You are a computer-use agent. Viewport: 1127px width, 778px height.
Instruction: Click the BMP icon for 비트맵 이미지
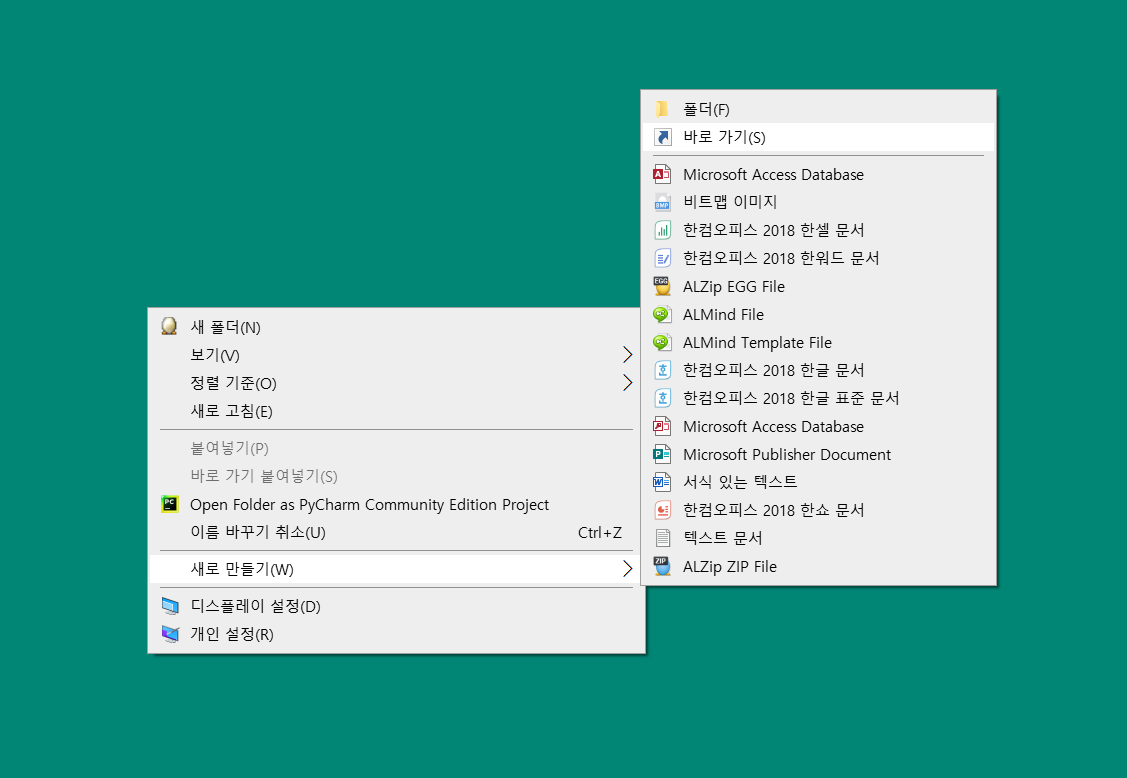(x=662, y=202)
